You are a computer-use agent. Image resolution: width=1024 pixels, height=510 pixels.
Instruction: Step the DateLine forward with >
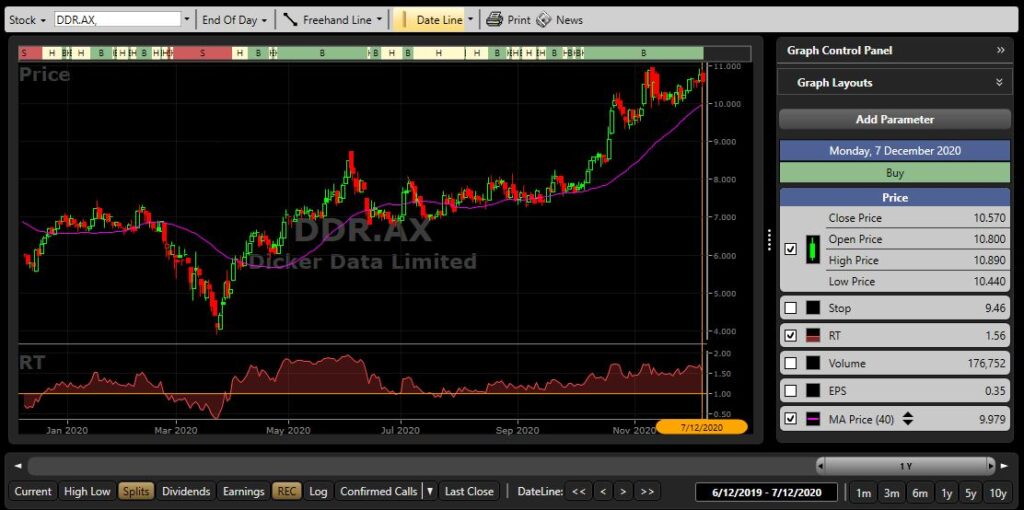pos(624,491)
